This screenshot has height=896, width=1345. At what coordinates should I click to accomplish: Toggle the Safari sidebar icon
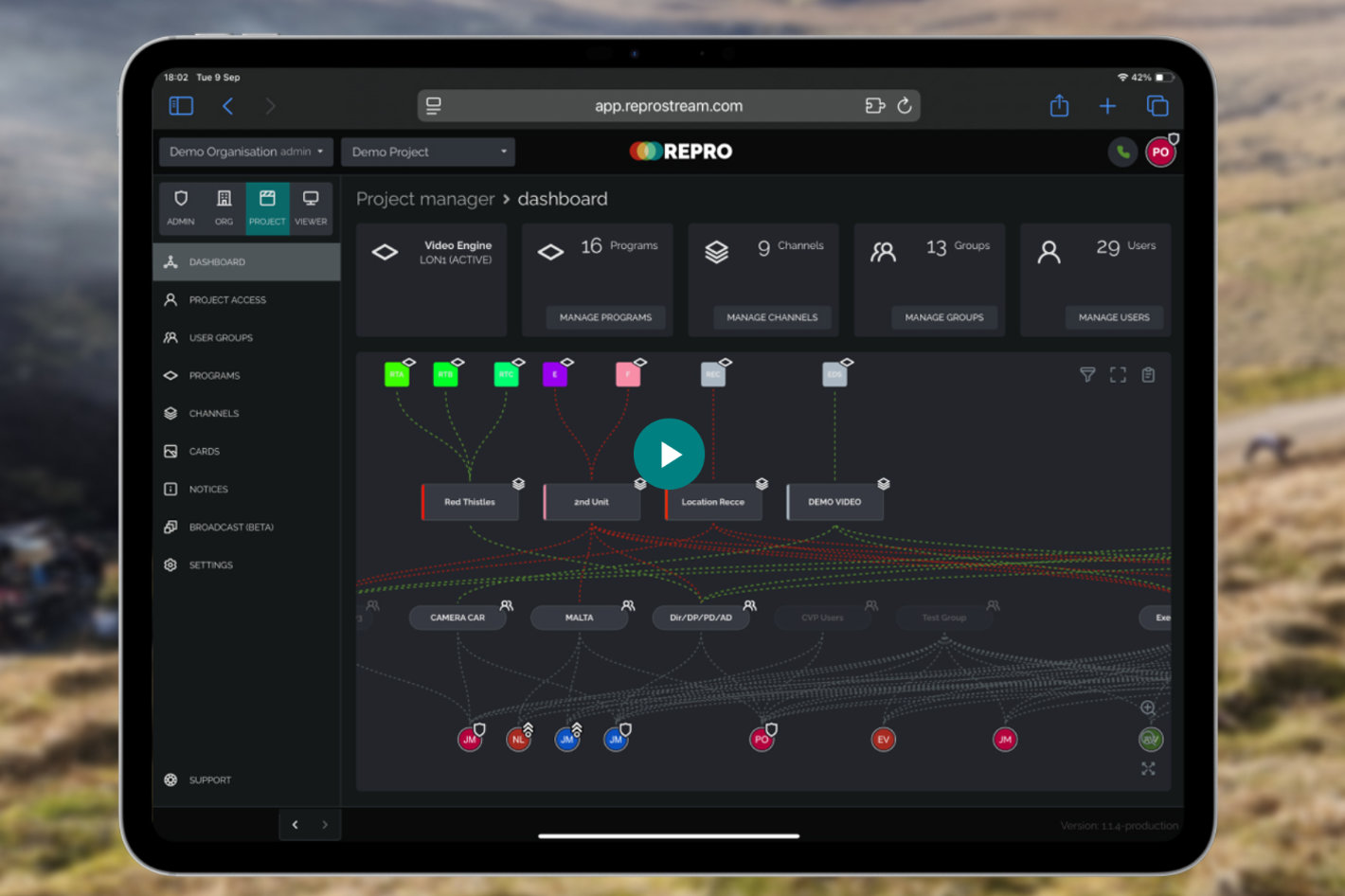(x=181, y=106)
